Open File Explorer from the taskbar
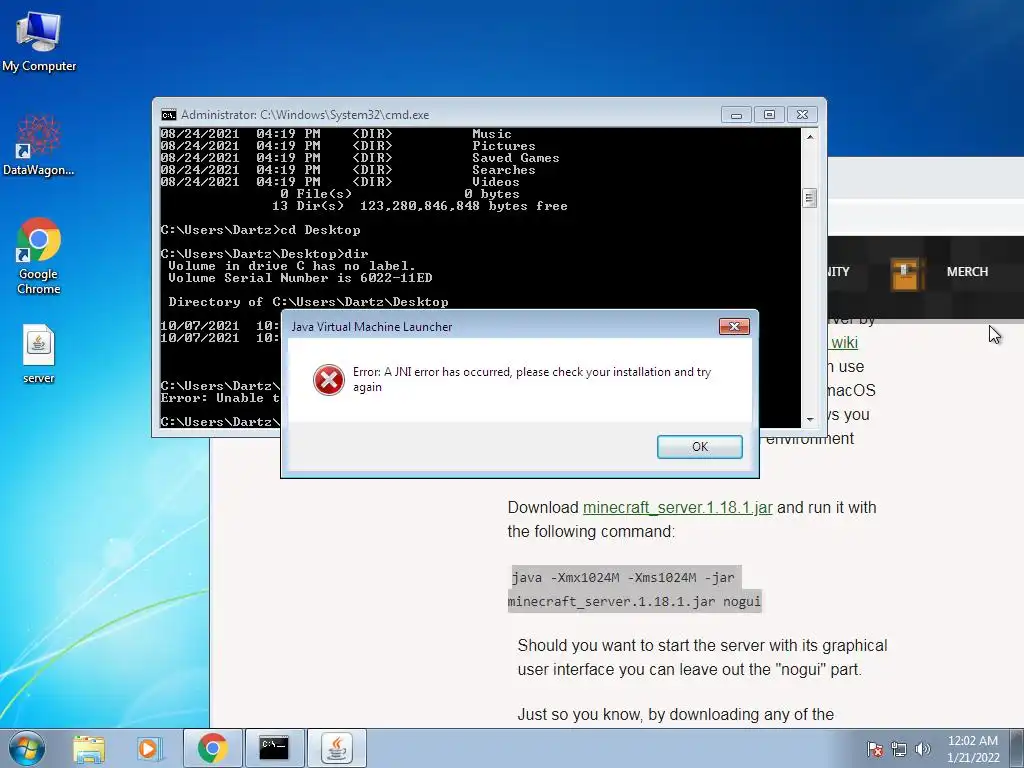The image size is (1024, 768). coord(89,748)
